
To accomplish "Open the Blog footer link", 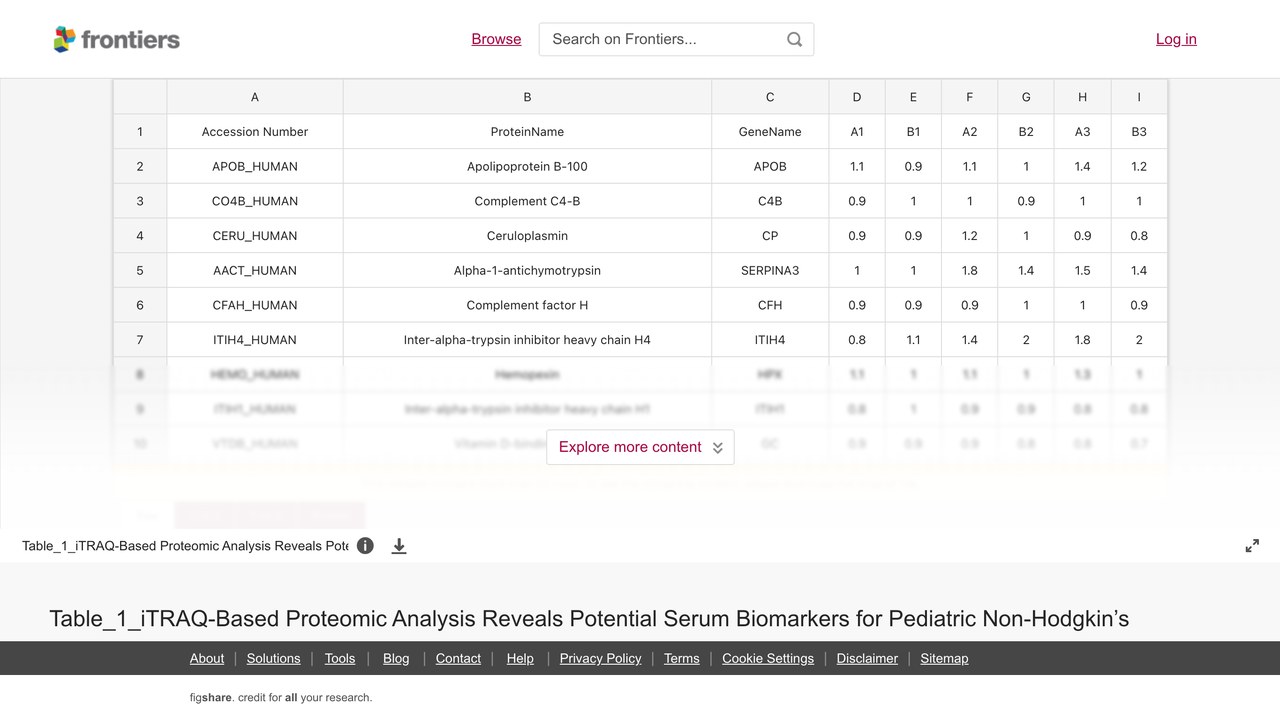I will [x=396, y=658].
